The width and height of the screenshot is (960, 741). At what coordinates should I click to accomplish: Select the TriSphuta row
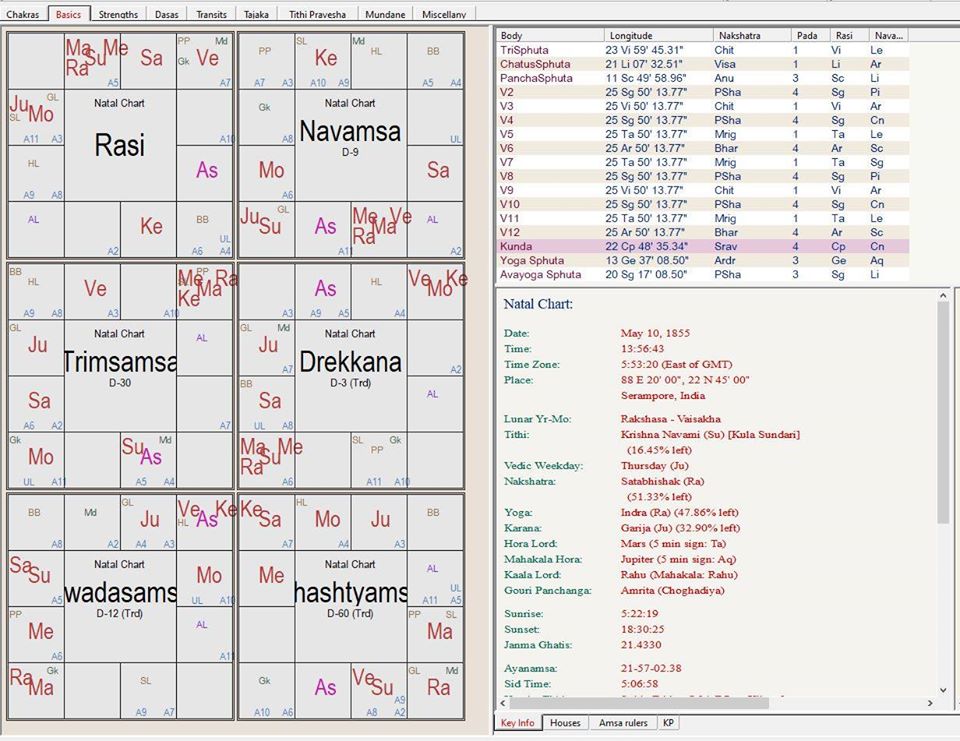click(x=702, y=50)
